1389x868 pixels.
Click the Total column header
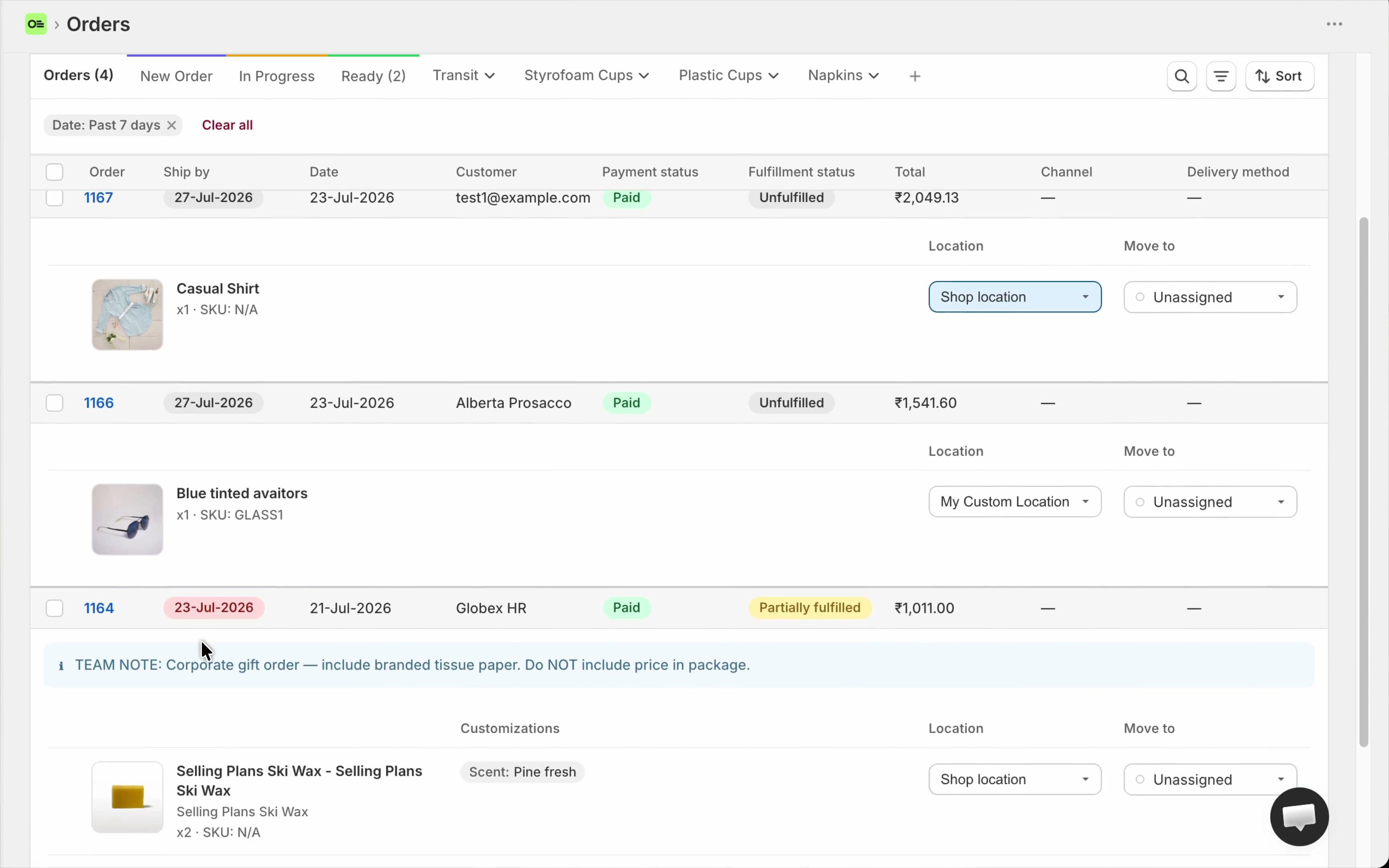(x=910, y=172)
